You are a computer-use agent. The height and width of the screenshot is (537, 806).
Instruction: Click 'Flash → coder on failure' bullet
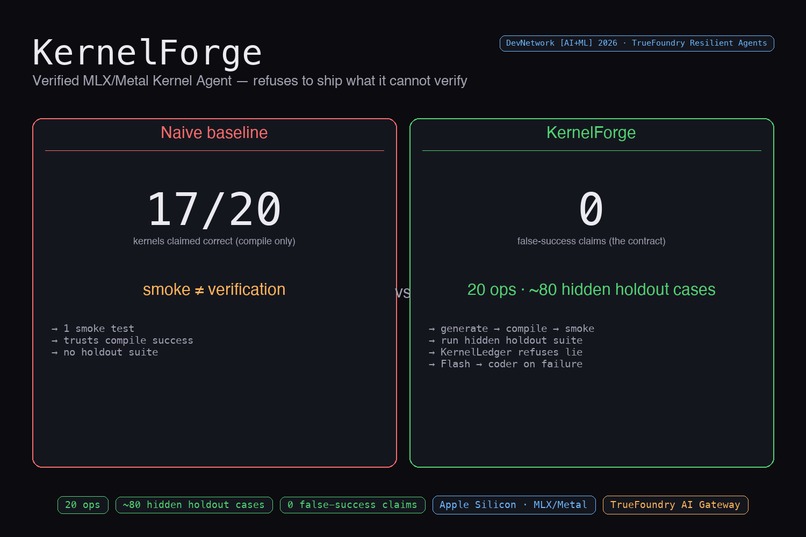pos(506,364)
